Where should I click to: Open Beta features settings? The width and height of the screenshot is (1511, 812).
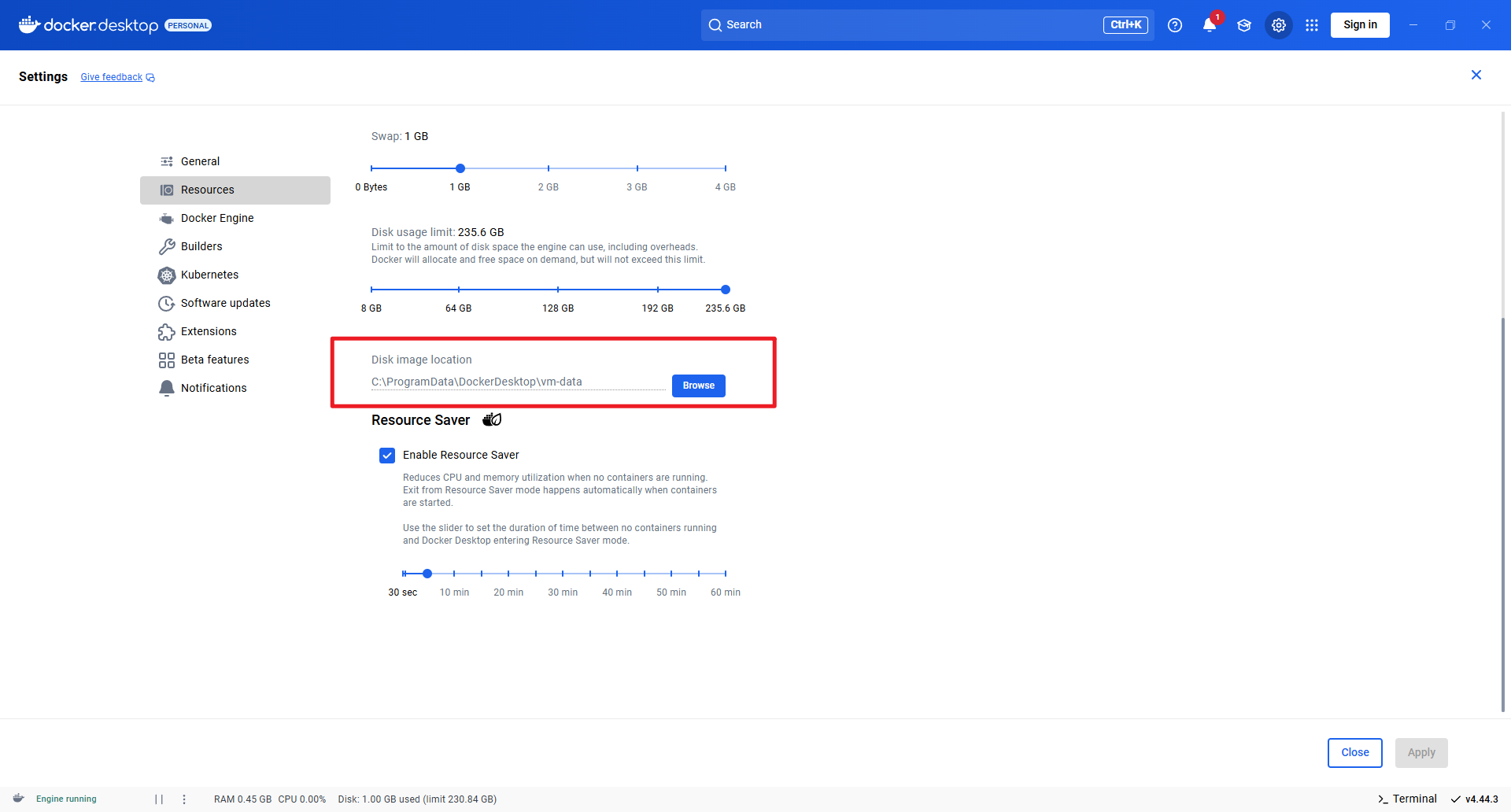pyautogui.click(x=235, y=360)
